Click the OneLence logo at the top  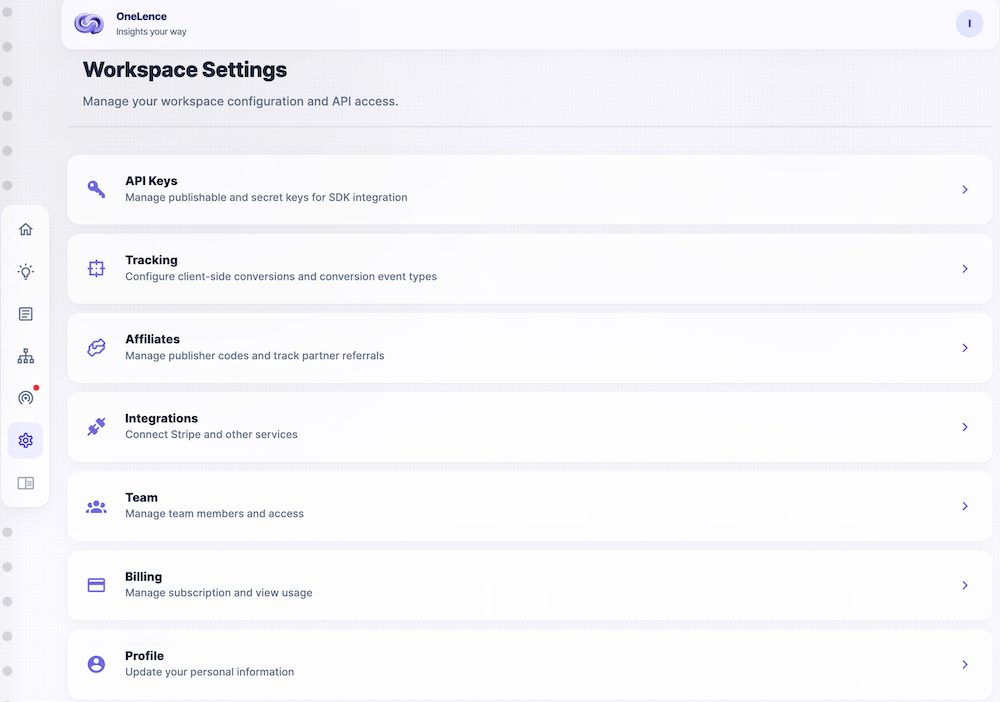(x=89, y=23)
